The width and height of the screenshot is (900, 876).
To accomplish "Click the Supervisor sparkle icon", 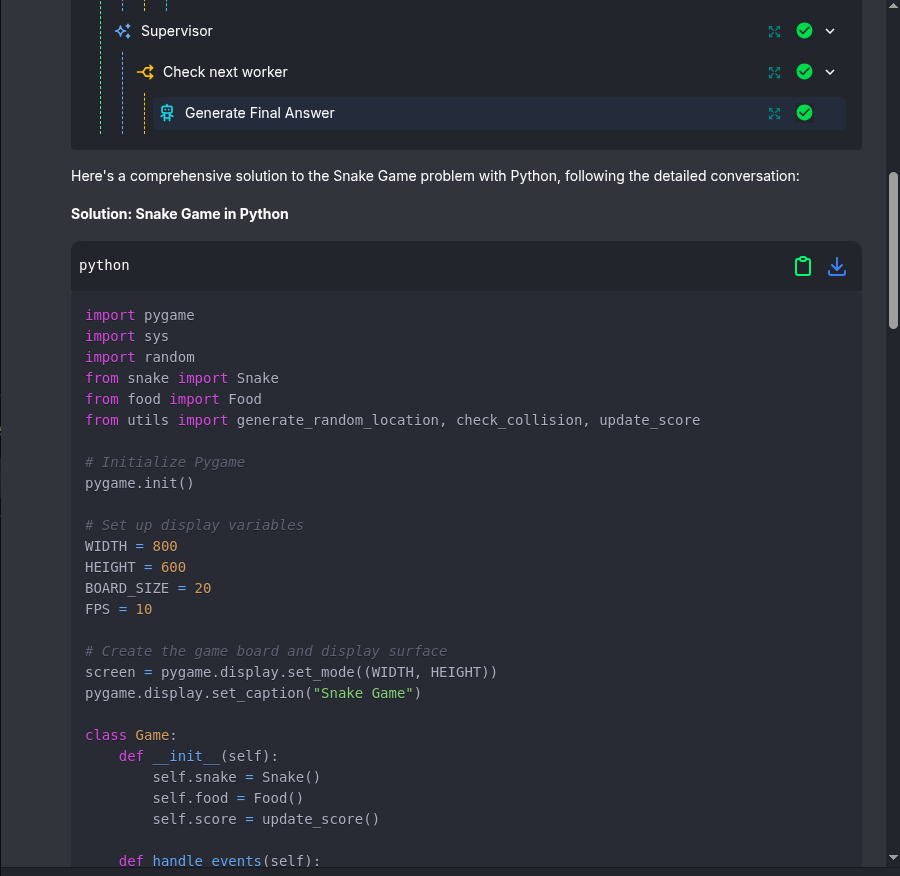I will [x=123, y=31].
